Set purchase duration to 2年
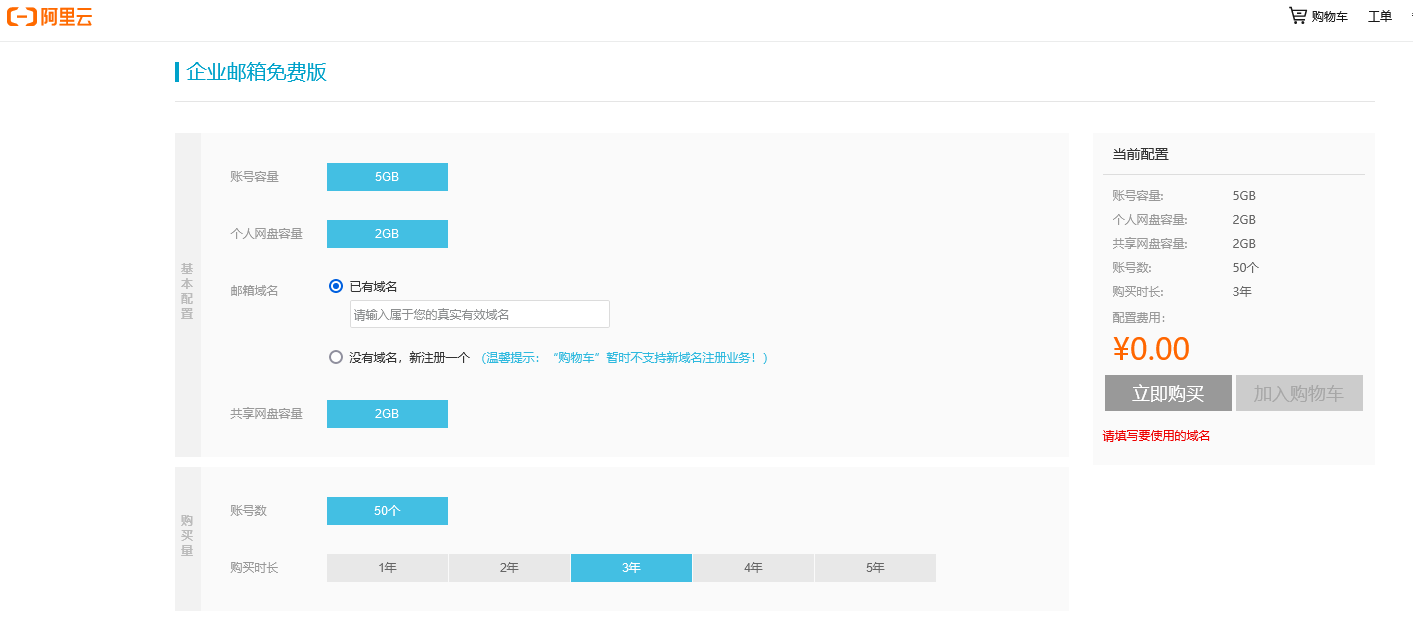The height and width of the screenshot is (639, 1413). [x=509, y=568]
